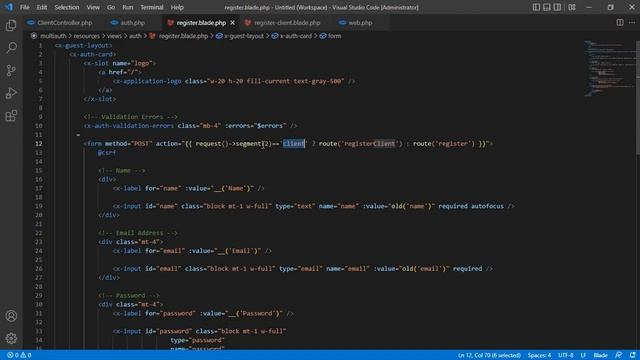The width and height of the screenshot is (640, 360).
Task: Open More Actions ellipsis in editor
Action: tap(632, 22)
